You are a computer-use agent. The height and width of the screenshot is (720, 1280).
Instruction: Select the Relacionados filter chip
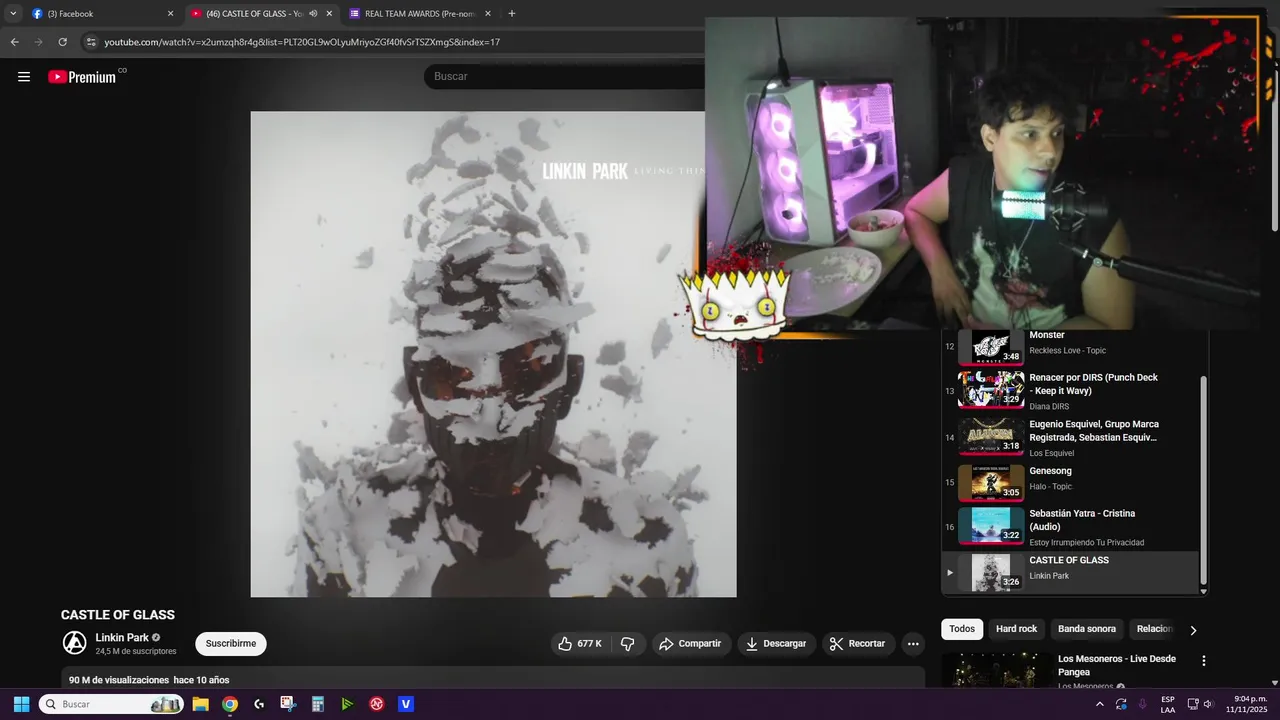[x=1155, y=629]
